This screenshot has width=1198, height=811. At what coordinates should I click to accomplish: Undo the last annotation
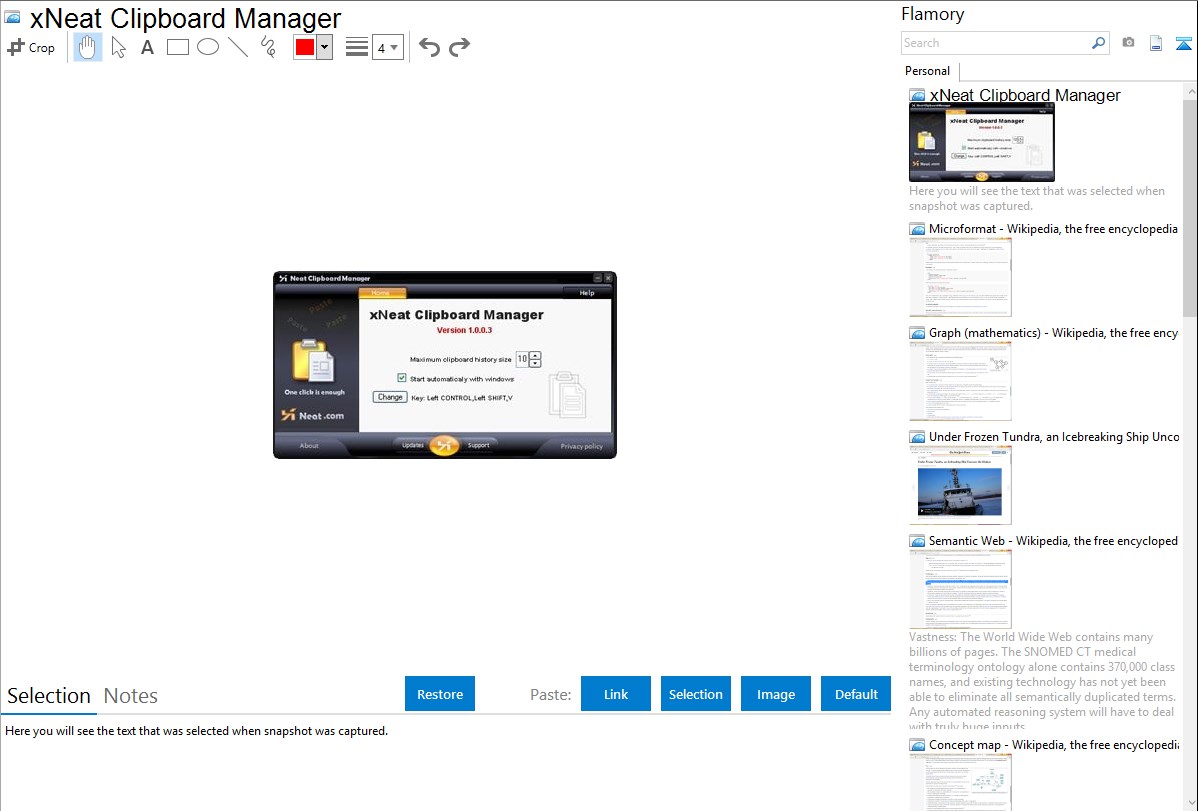pyautogui.click(x=429, y=47)
